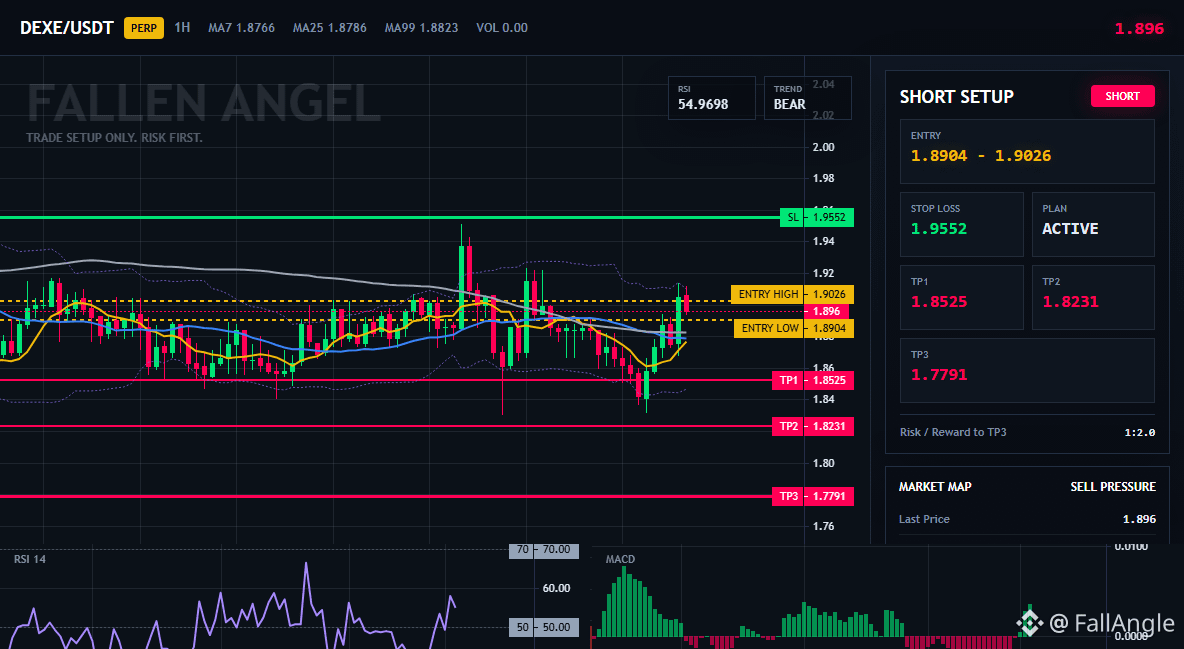The image size is (1184, 649).
Task: Click the 1.84 price axis value
Action: click(823, 399)
